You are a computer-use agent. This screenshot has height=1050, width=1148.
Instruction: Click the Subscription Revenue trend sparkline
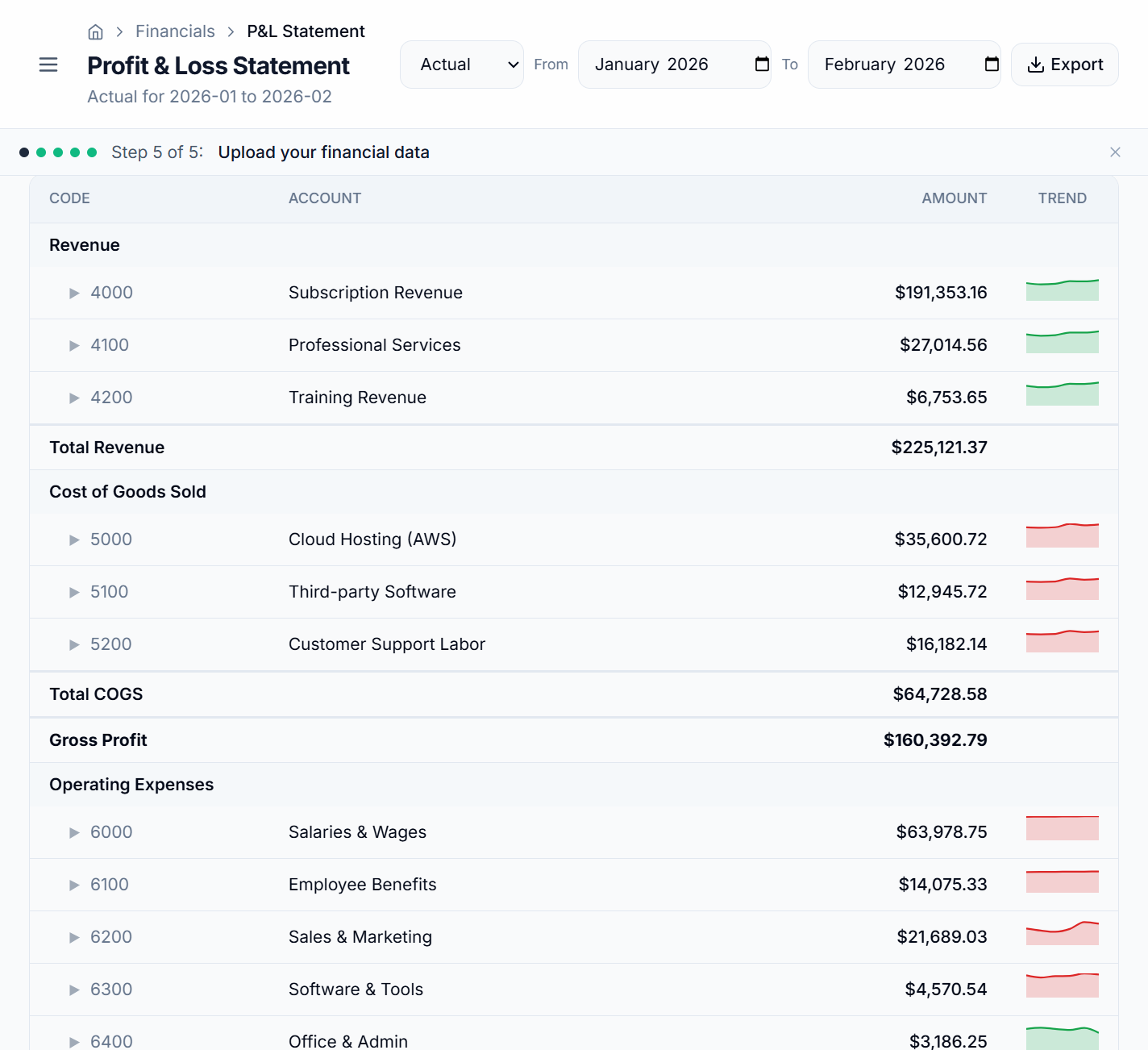pos(1062,290)
